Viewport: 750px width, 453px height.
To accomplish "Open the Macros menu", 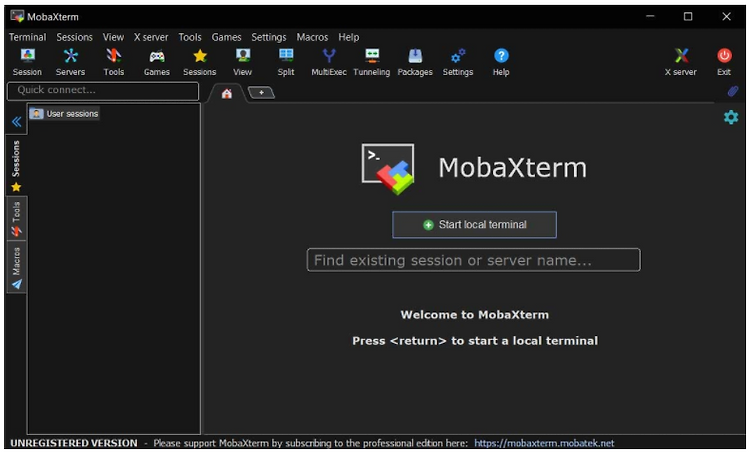I will click(x=312, y=37).
